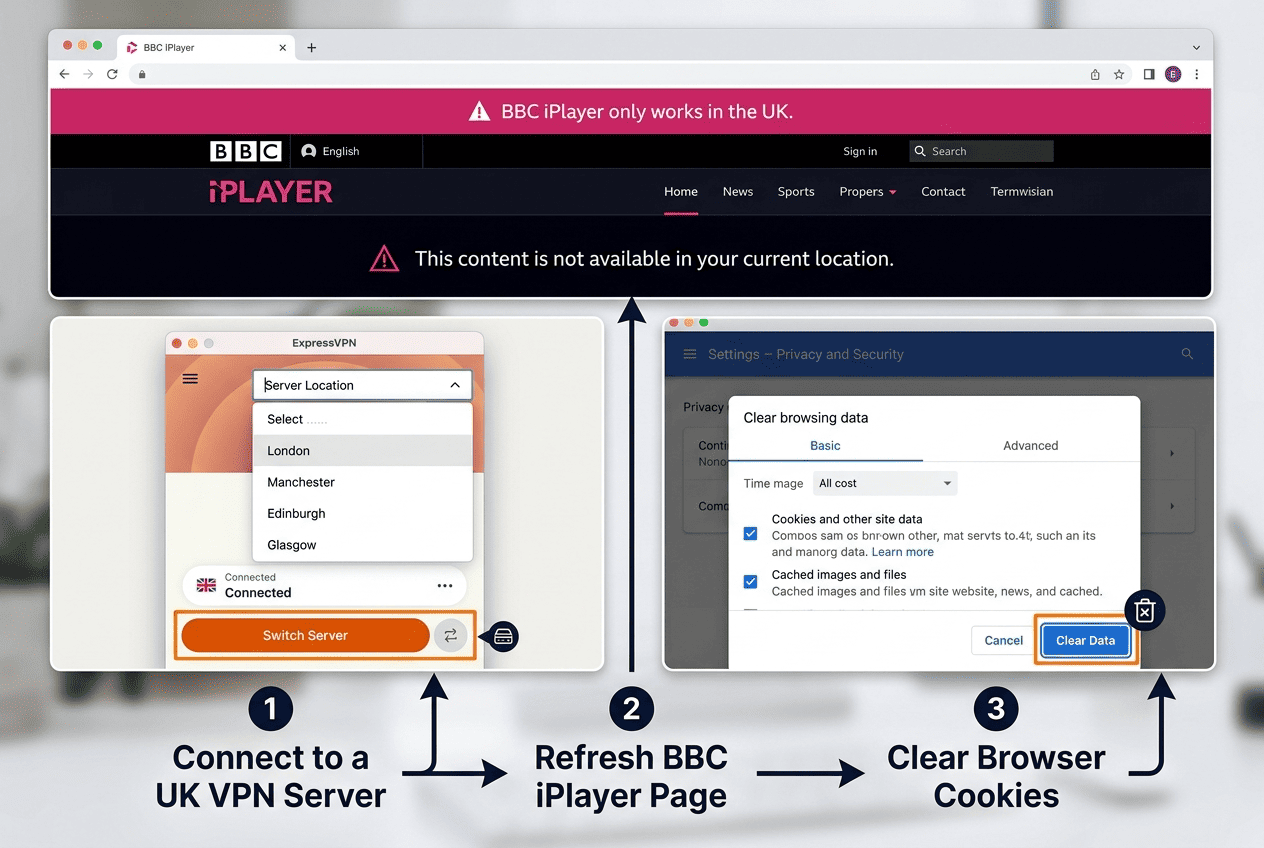1264x848 pixels.
Task: Open the Settings hamburger menu icon
Action: click(x=689, y=354)
